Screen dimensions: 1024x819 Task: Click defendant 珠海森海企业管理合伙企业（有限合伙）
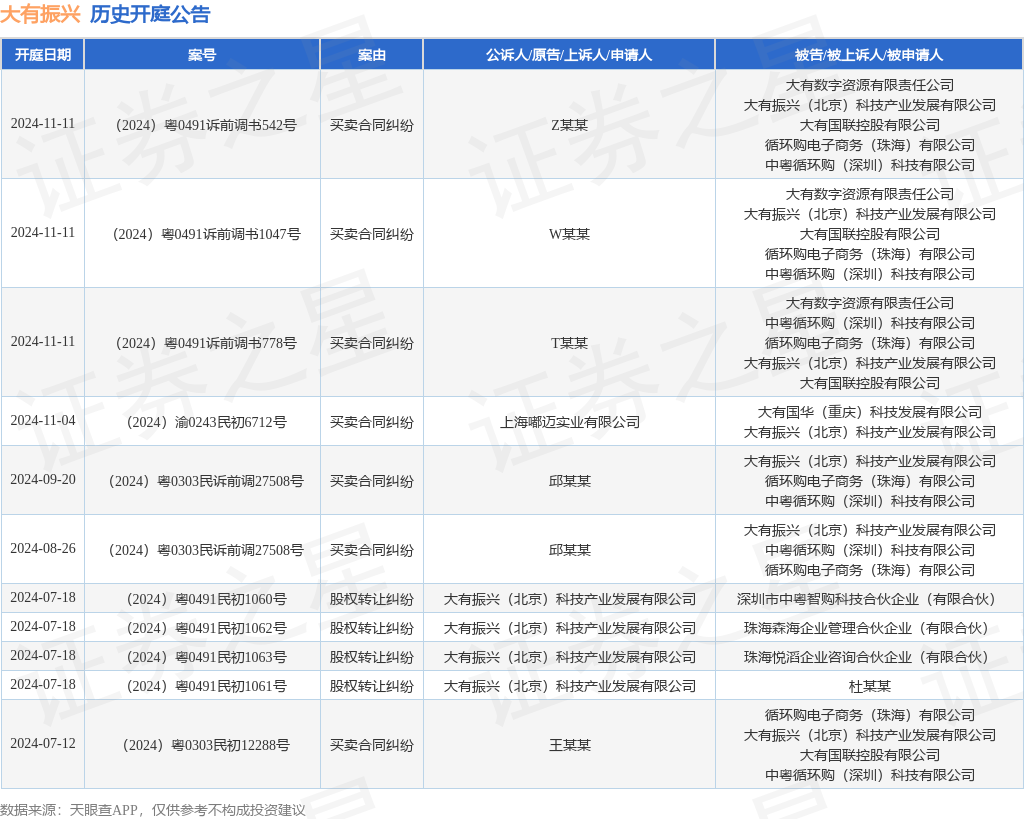869,628
